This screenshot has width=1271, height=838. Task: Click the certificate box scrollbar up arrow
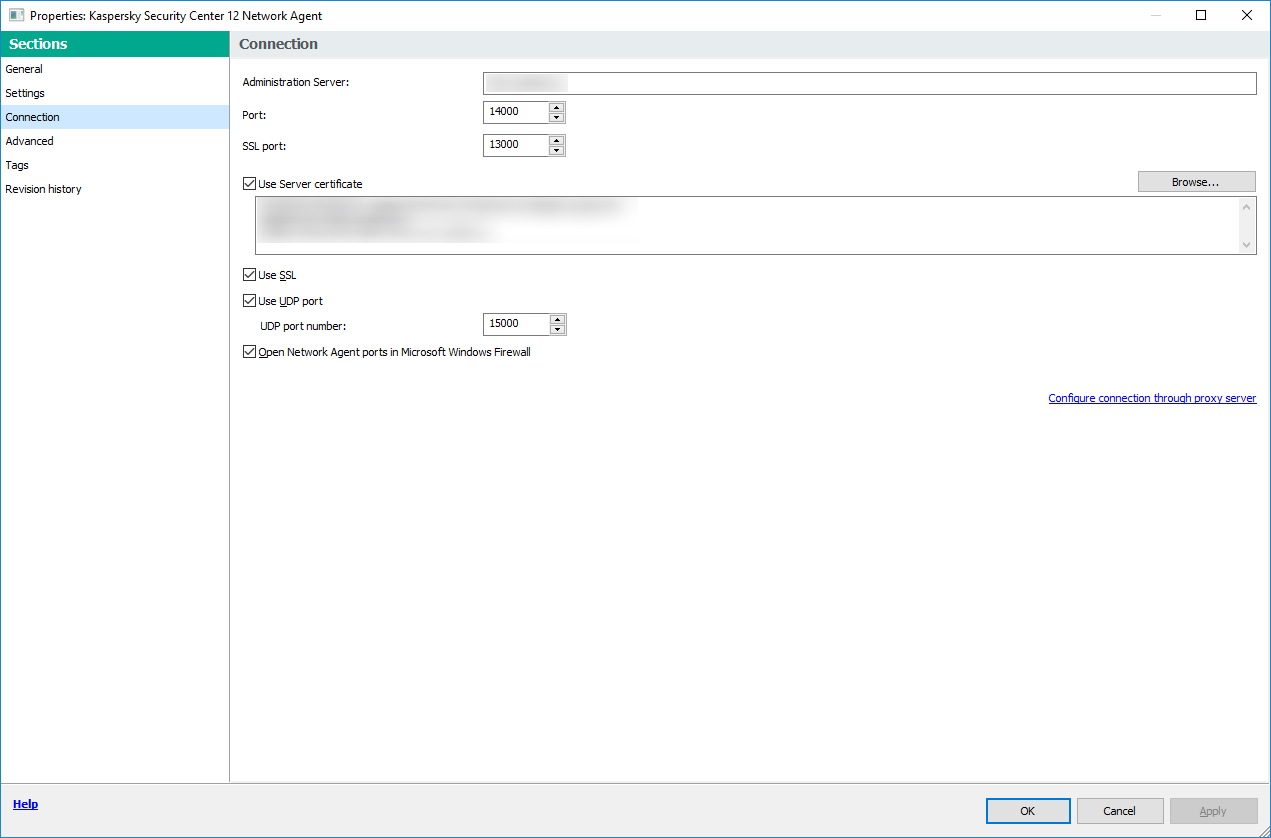[x=1247, y=207]
